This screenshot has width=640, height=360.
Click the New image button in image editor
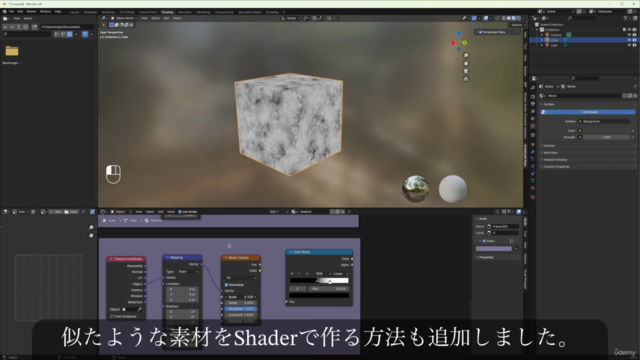(56, 212)
